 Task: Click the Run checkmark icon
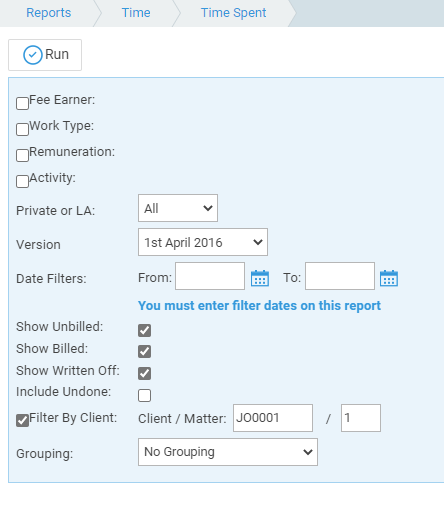(x=32, y=55)
